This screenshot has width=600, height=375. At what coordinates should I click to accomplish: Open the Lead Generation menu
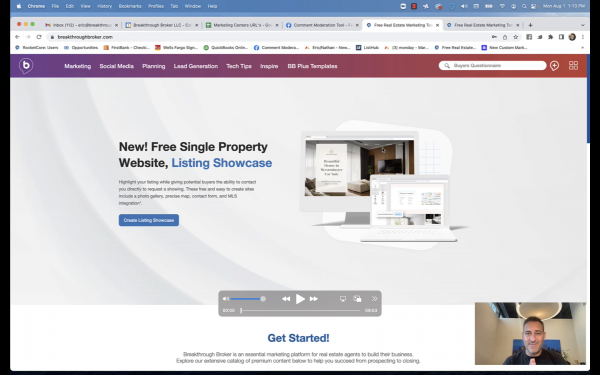point(196,66)
